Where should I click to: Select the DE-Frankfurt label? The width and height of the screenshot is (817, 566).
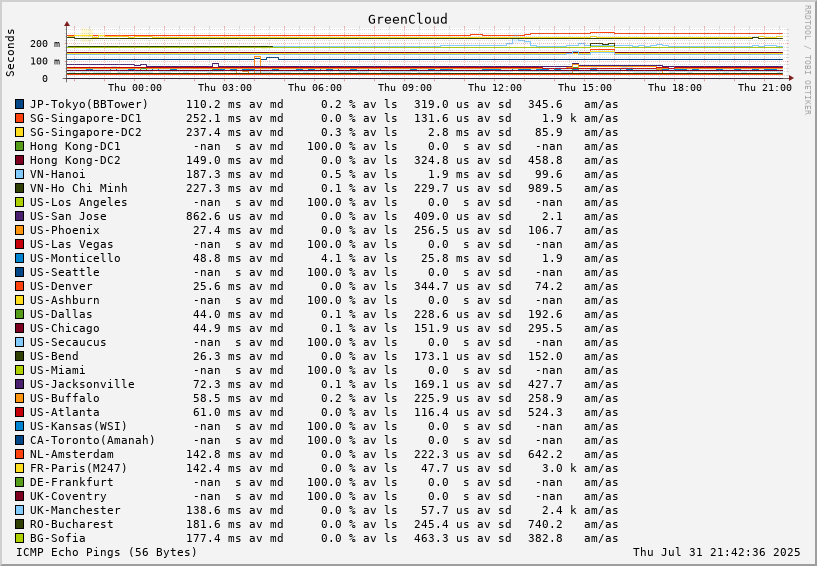tap(71, 482)
